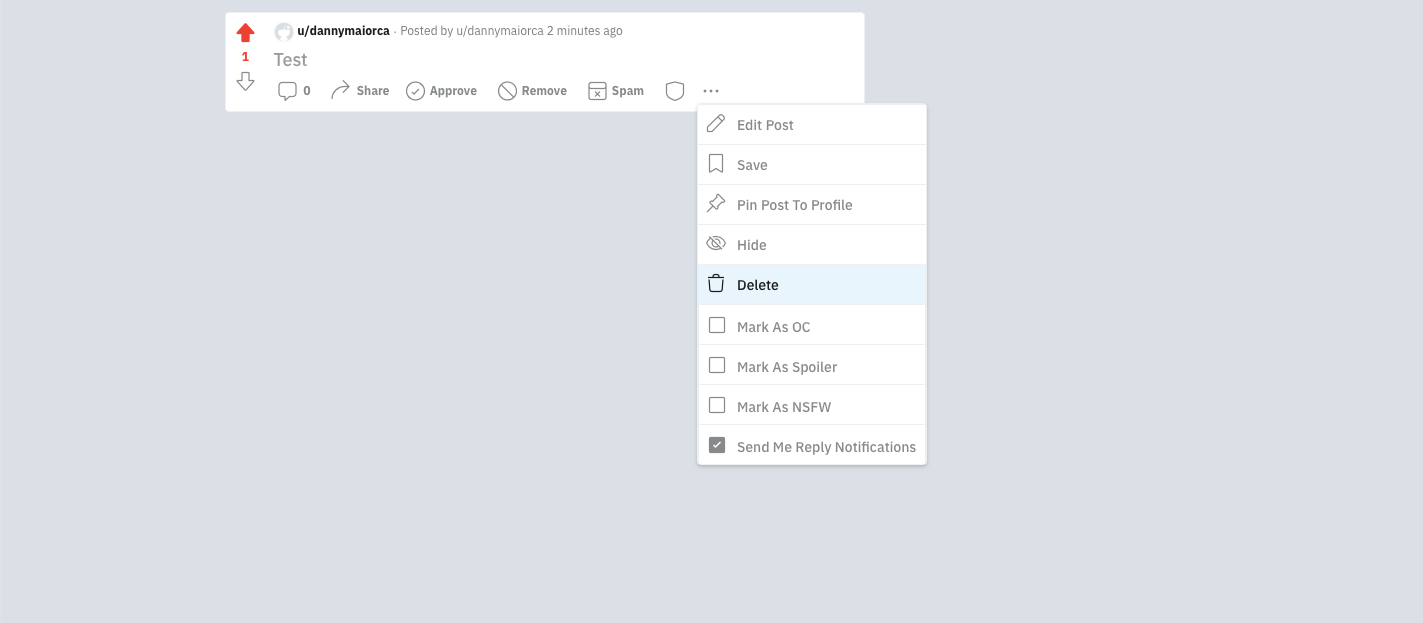Click the Remove circle-slash icon
This screenshot has height=623, width=1423.
tap(507, 91)
